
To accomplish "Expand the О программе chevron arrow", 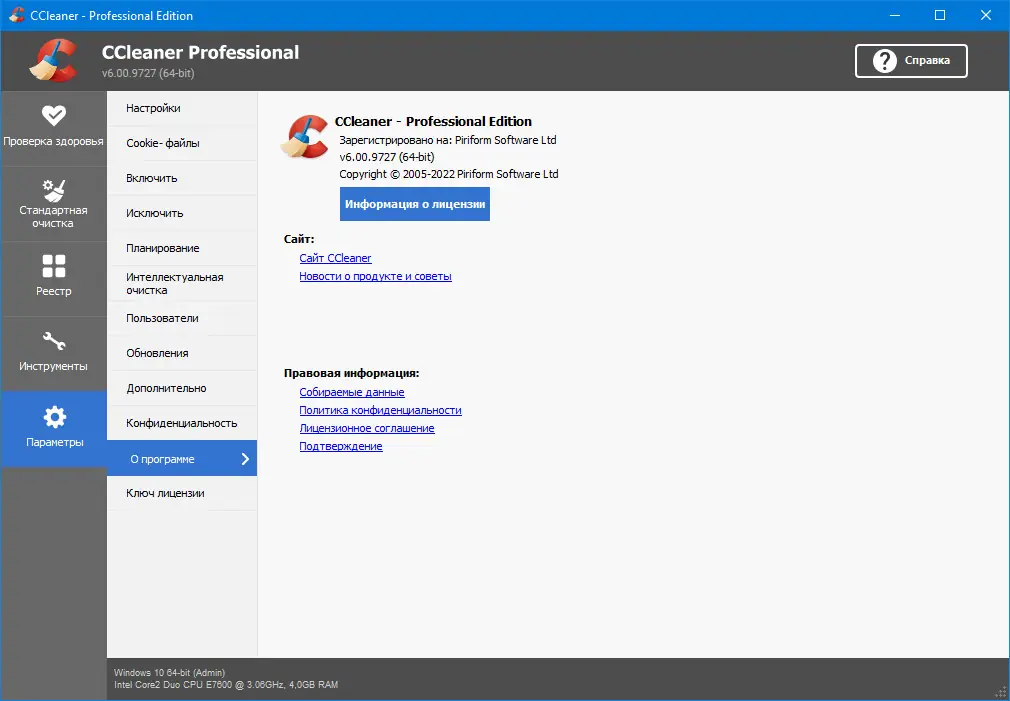I will coord(244,458).
